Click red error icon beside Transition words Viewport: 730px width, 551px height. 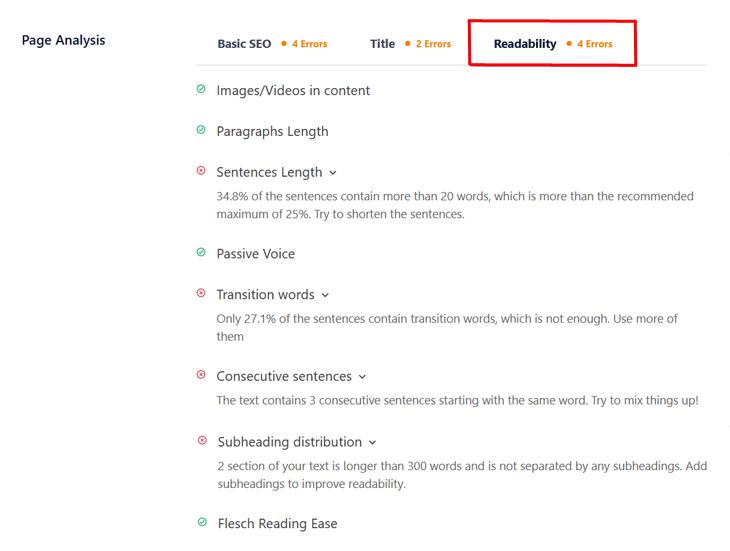[201, 293]
